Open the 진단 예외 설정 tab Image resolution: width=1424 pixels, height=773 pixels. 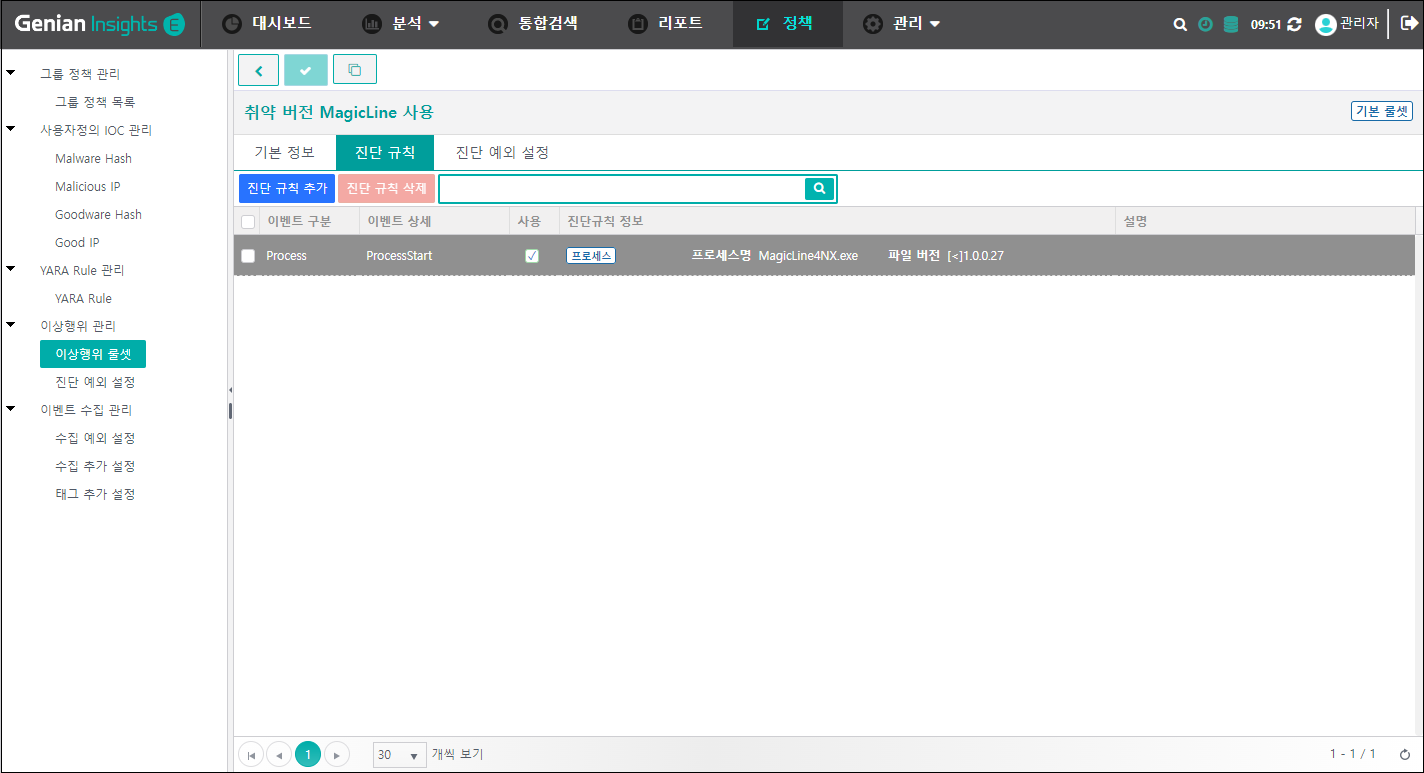(x=502, y=153)
